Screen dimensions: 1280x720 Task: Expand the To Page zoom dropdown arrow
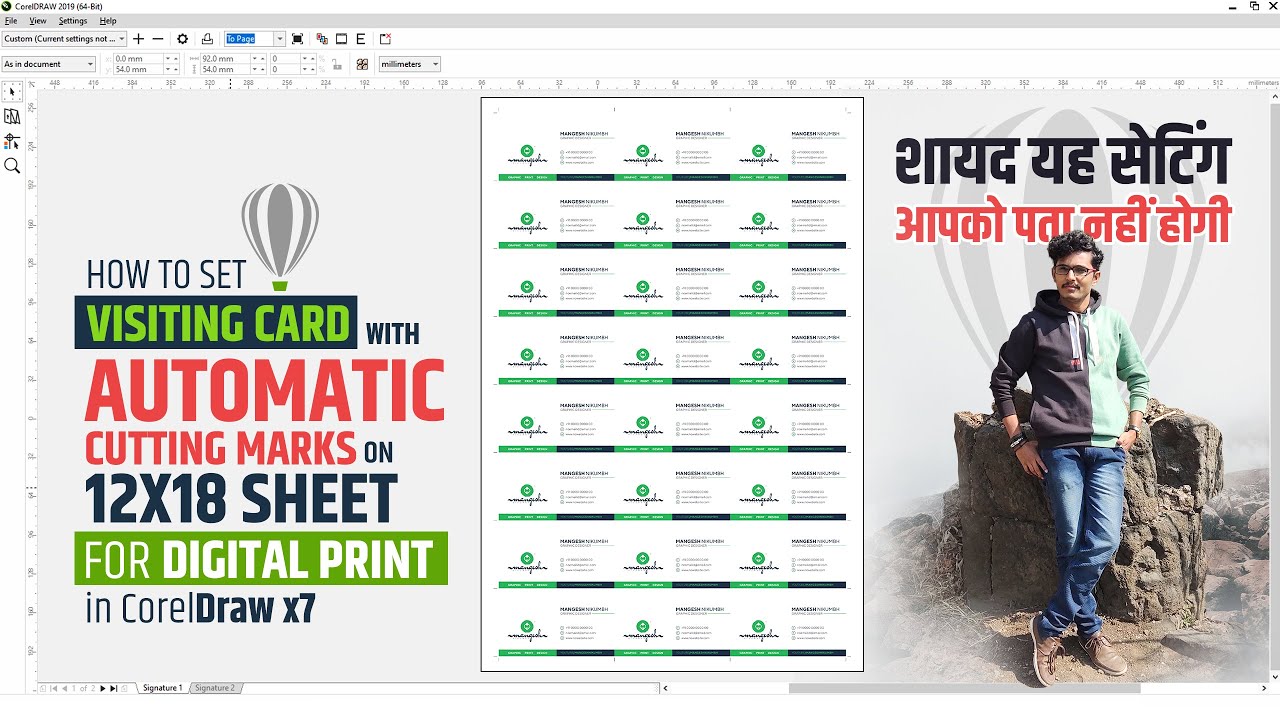click(280, 39)
